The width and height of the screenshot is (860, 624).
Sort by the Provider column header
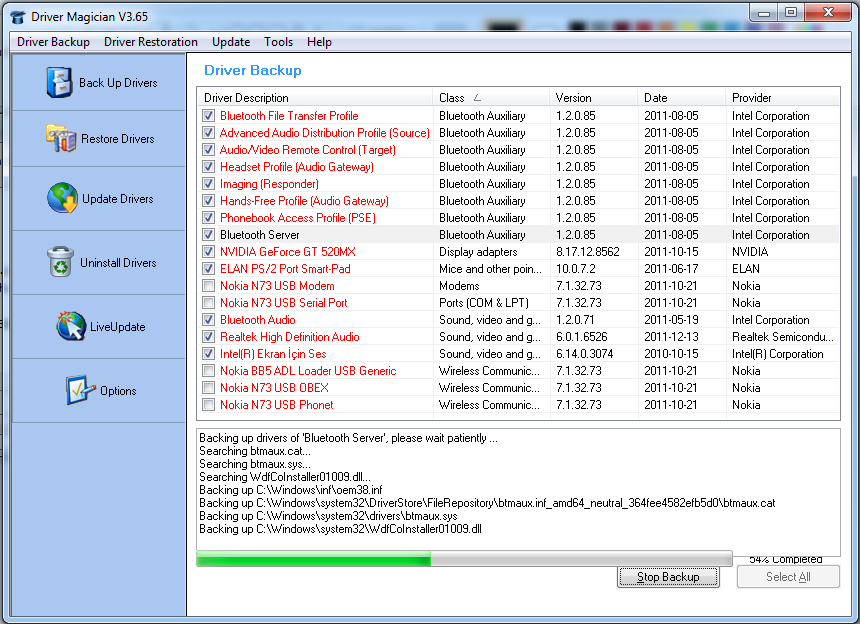tap(783, 98)
